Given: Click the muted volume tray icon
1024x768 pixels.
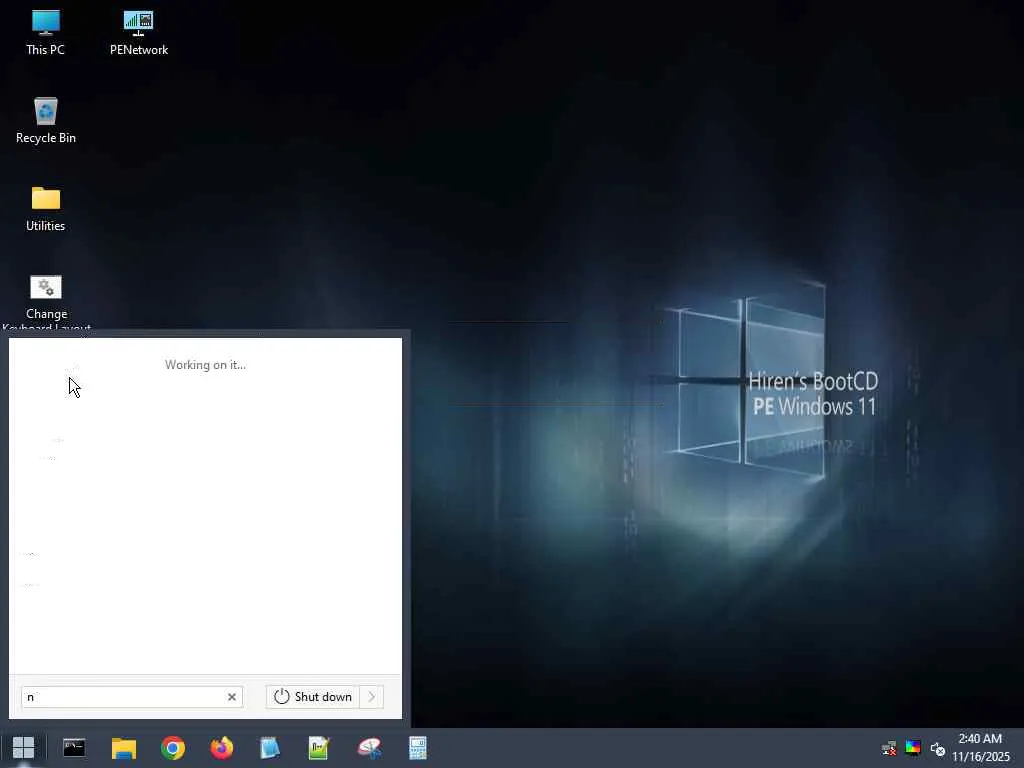Looking at the screenshot, I should point(938,748).
